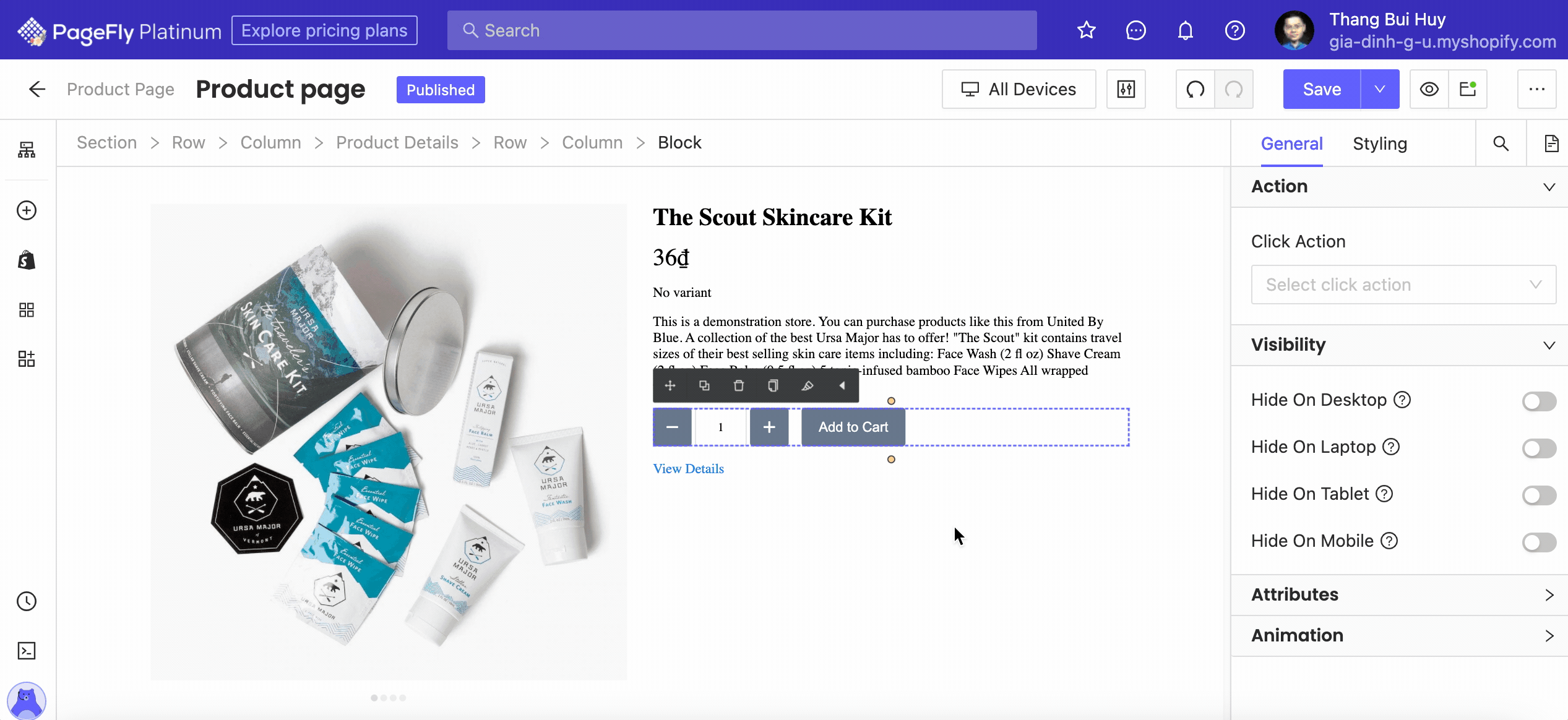Click Explore pricing plans button

(x=324, y=30)
